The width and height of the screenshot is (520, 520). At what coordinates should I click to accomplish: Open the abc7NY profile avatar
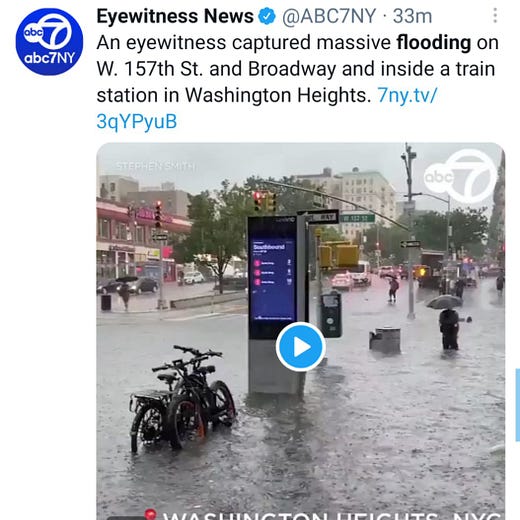pos(49,42)
